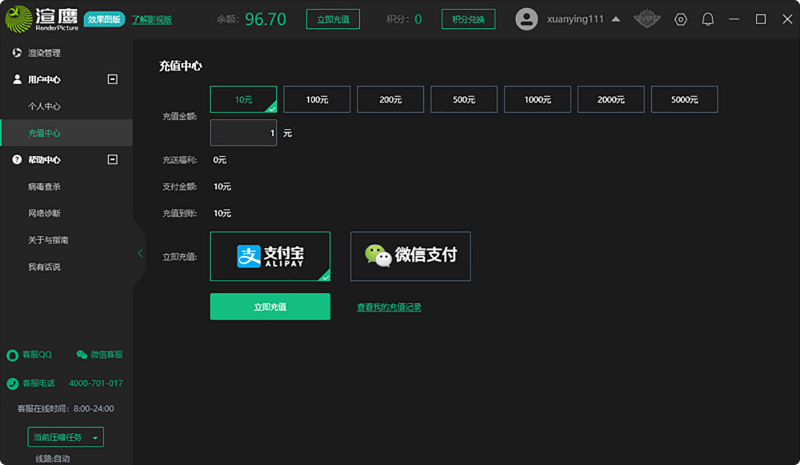Image resolution: width=800 pixels, height=465 pixels.
Task: Select the 1000元 recharge amount
Action: (537, 100)
